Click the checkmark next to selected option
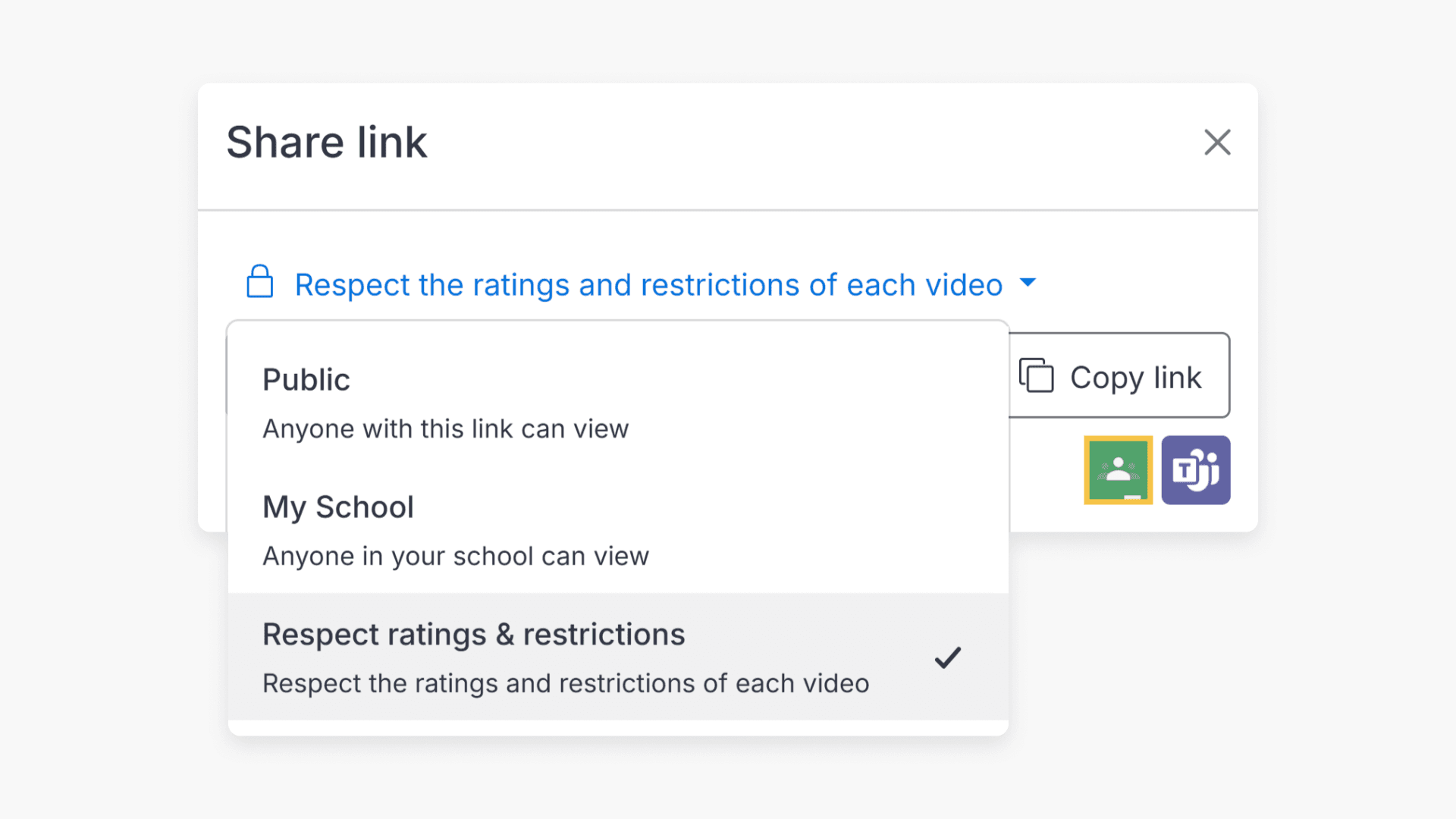 (x=947, y=657)
